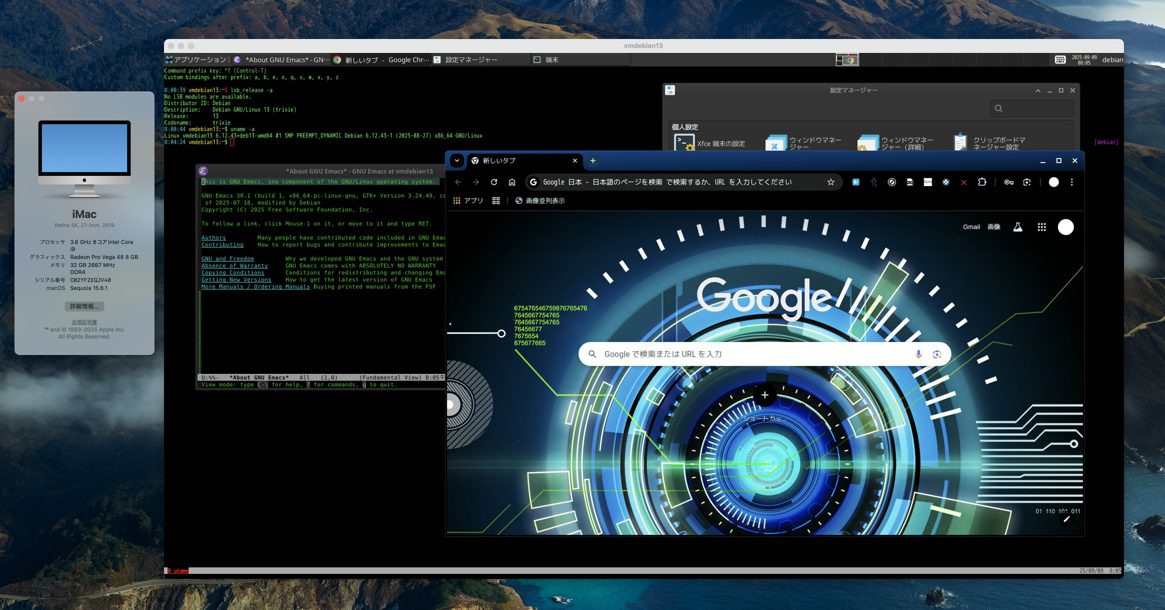Switch to the About GNU Emacs taskbar item
The width and height of the screenshot is (1165, 610).
pyautogui.click(x=280, y=59)
